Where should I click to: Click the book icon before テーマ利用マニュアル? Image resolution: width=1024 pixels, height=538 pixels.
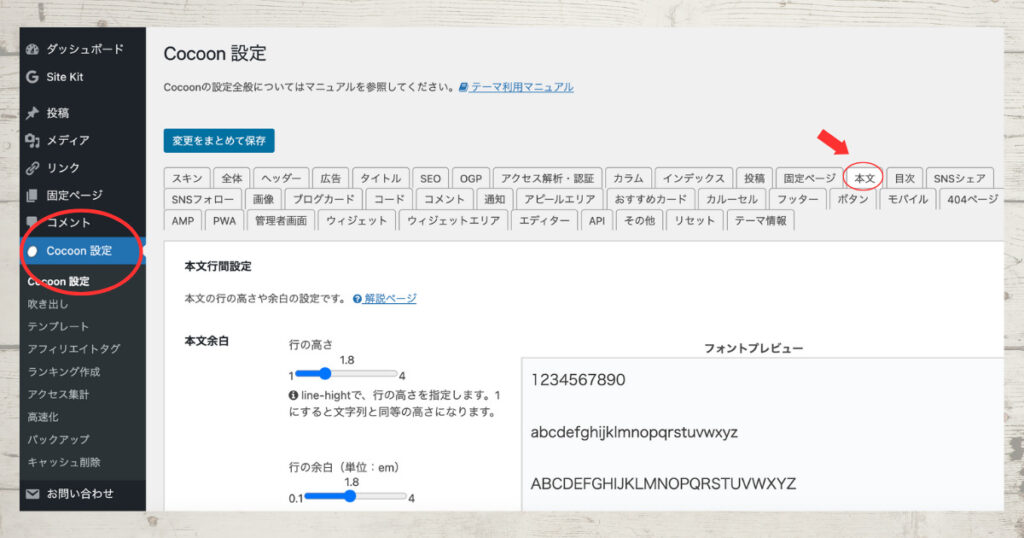coord(463,87)
